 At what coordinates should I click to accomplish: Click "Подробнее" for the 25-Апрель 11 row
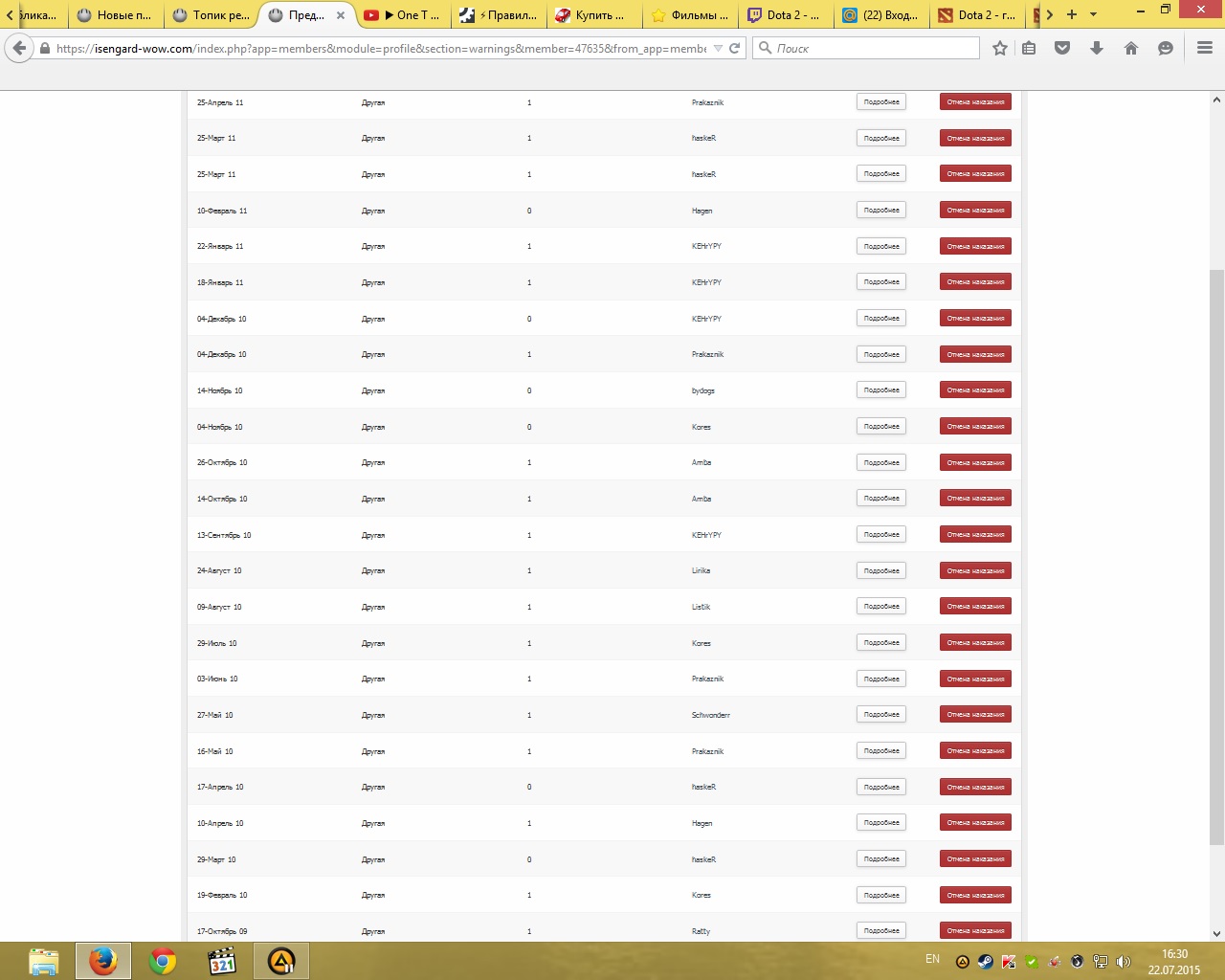click(x=881, y=101)
